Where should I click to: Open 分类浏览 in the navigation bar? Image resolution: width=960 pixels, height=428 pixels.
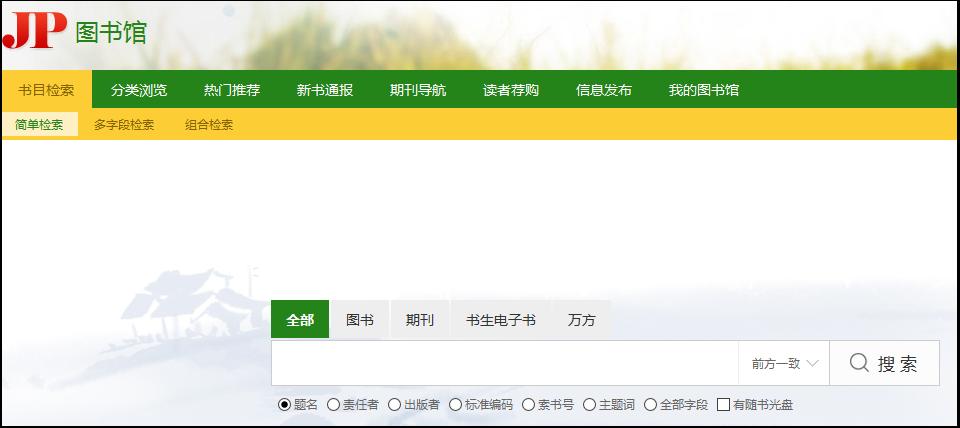click(x=139, y=90)
